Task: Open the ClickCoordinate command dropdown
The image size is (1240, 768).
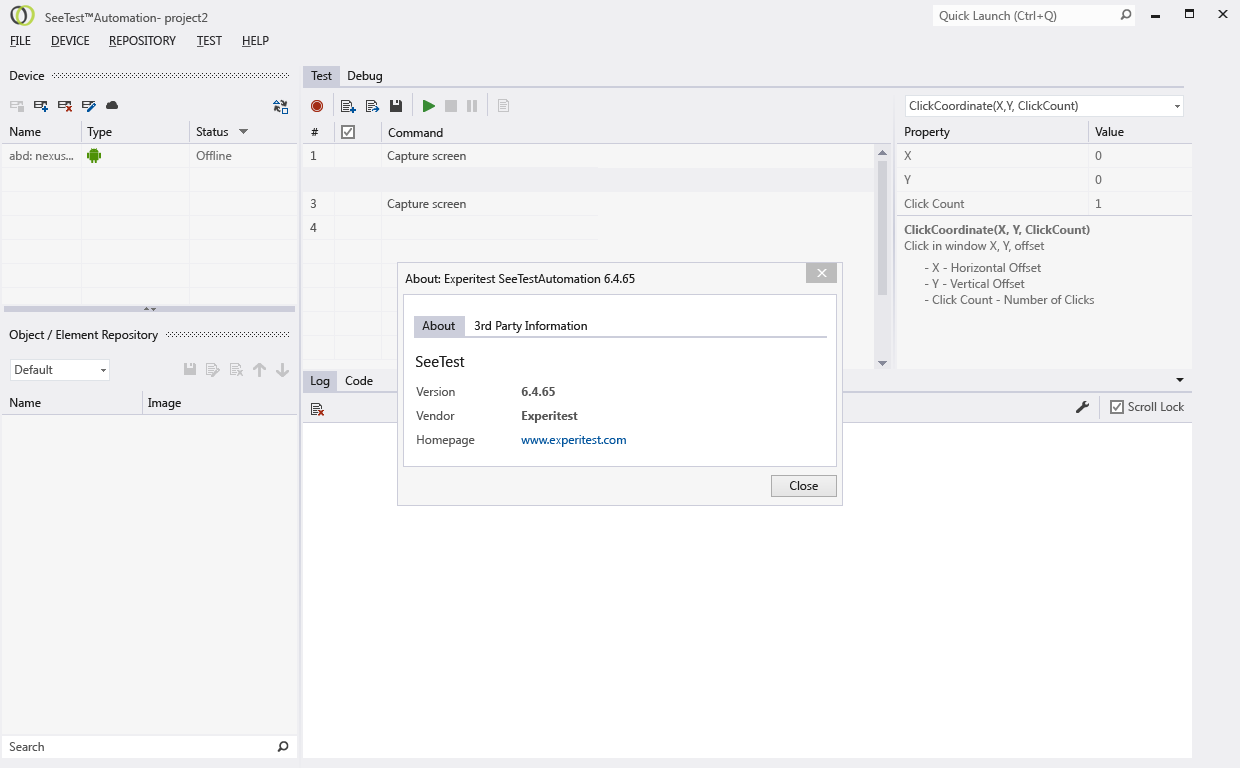Action: 1177,106
